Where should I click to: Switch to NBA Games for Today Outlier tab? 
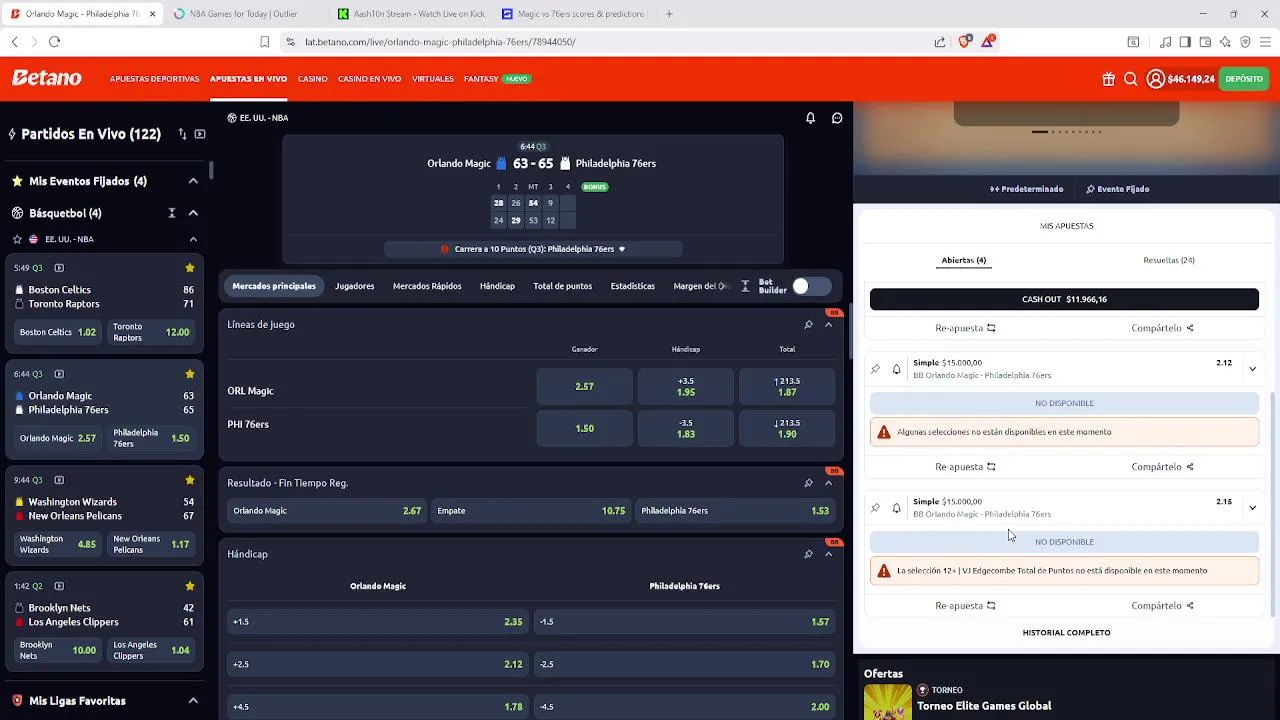pos(243,14)
